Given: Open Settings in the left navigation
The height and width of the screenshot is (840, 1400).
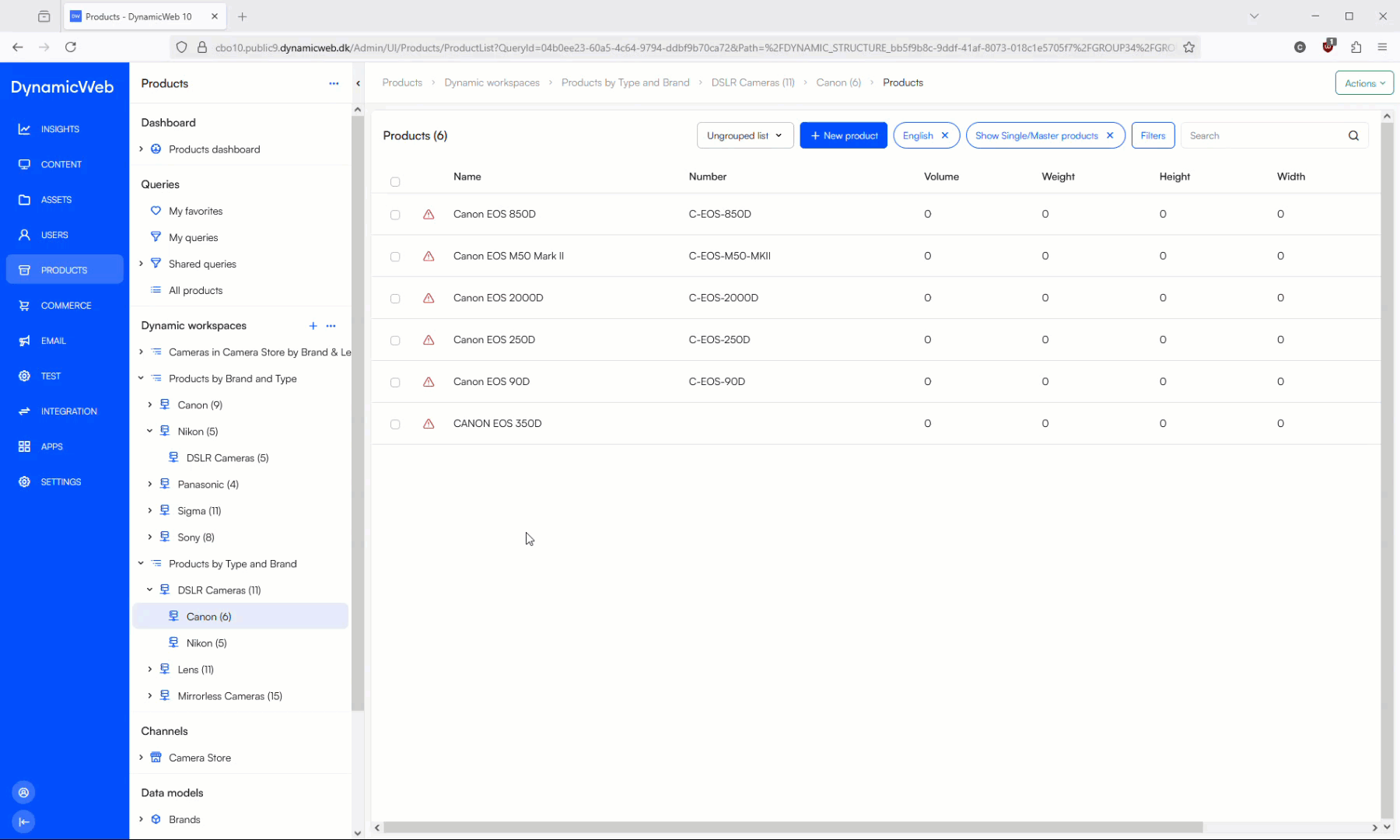Looking at the screenshot, I should (x=61, y=482).
